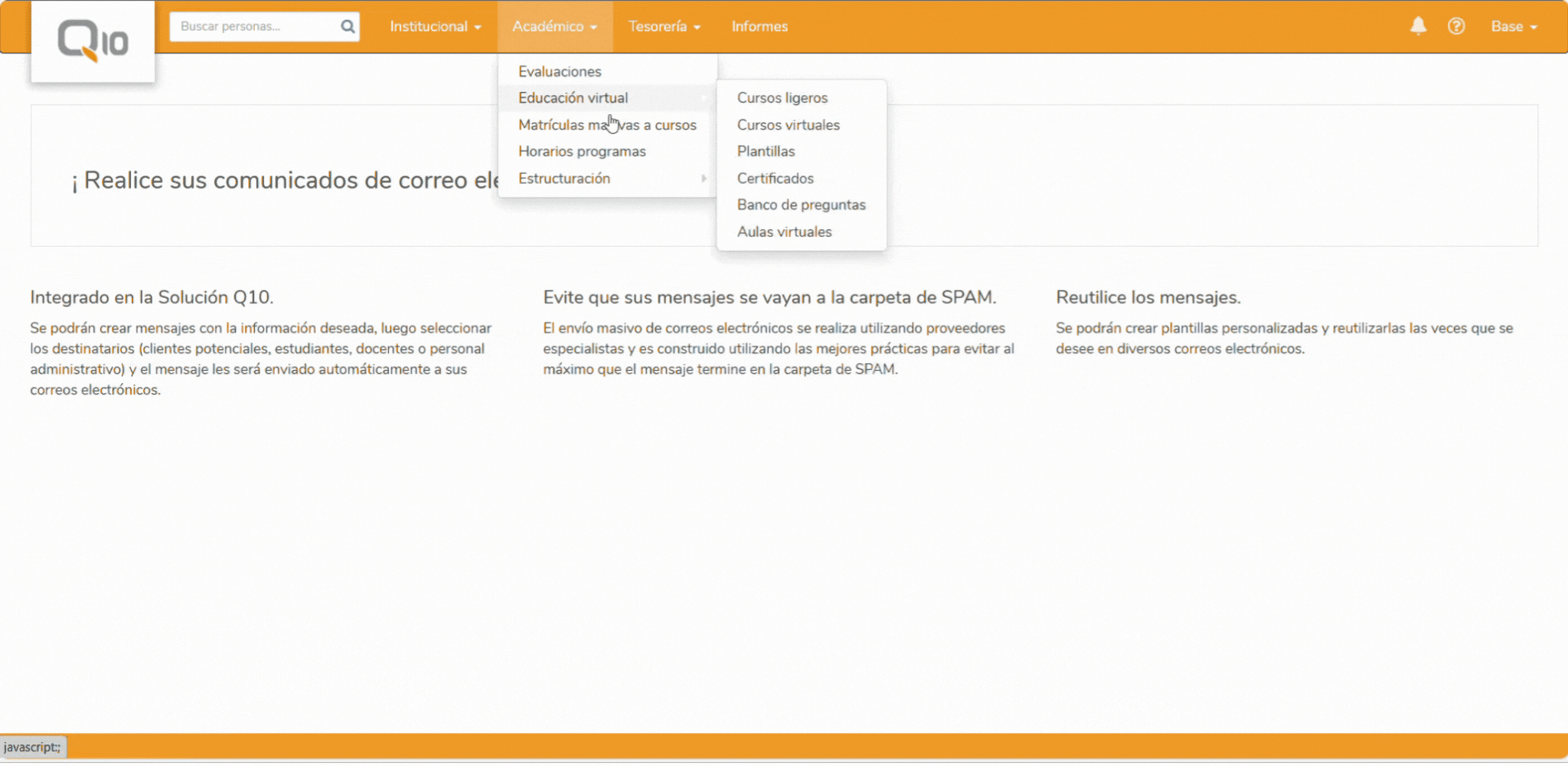The height and width of the screenshot is (766, 1568).
Task: Click Certificados in the submenu
Action: click(775, 178)
